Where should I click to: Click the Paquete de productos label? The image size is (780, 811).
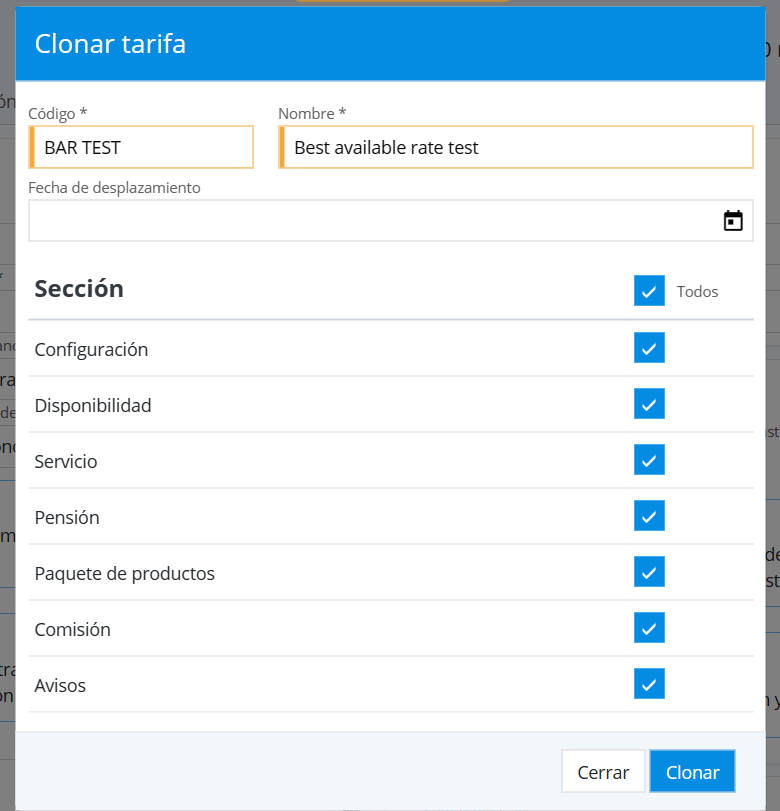[x=124, y=574]
